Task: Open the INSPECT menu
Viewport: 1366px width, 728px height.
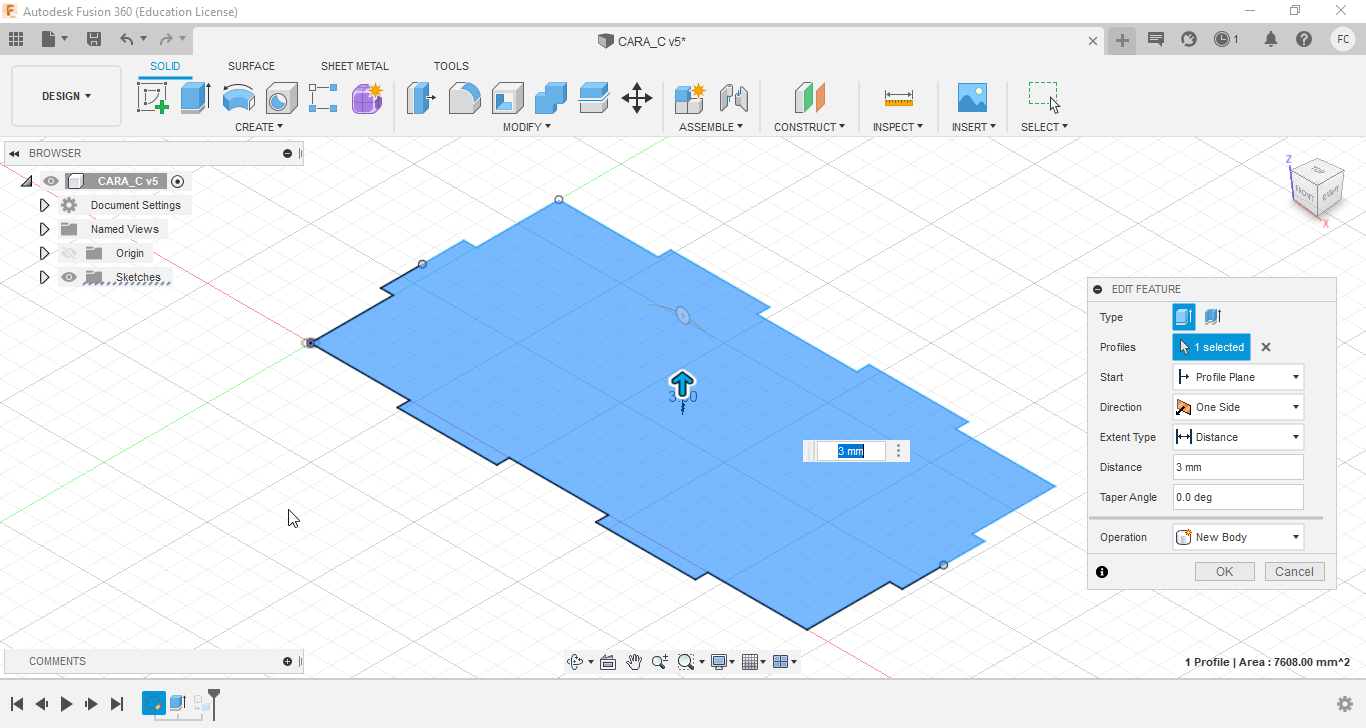Action: (x=898, y=127)
